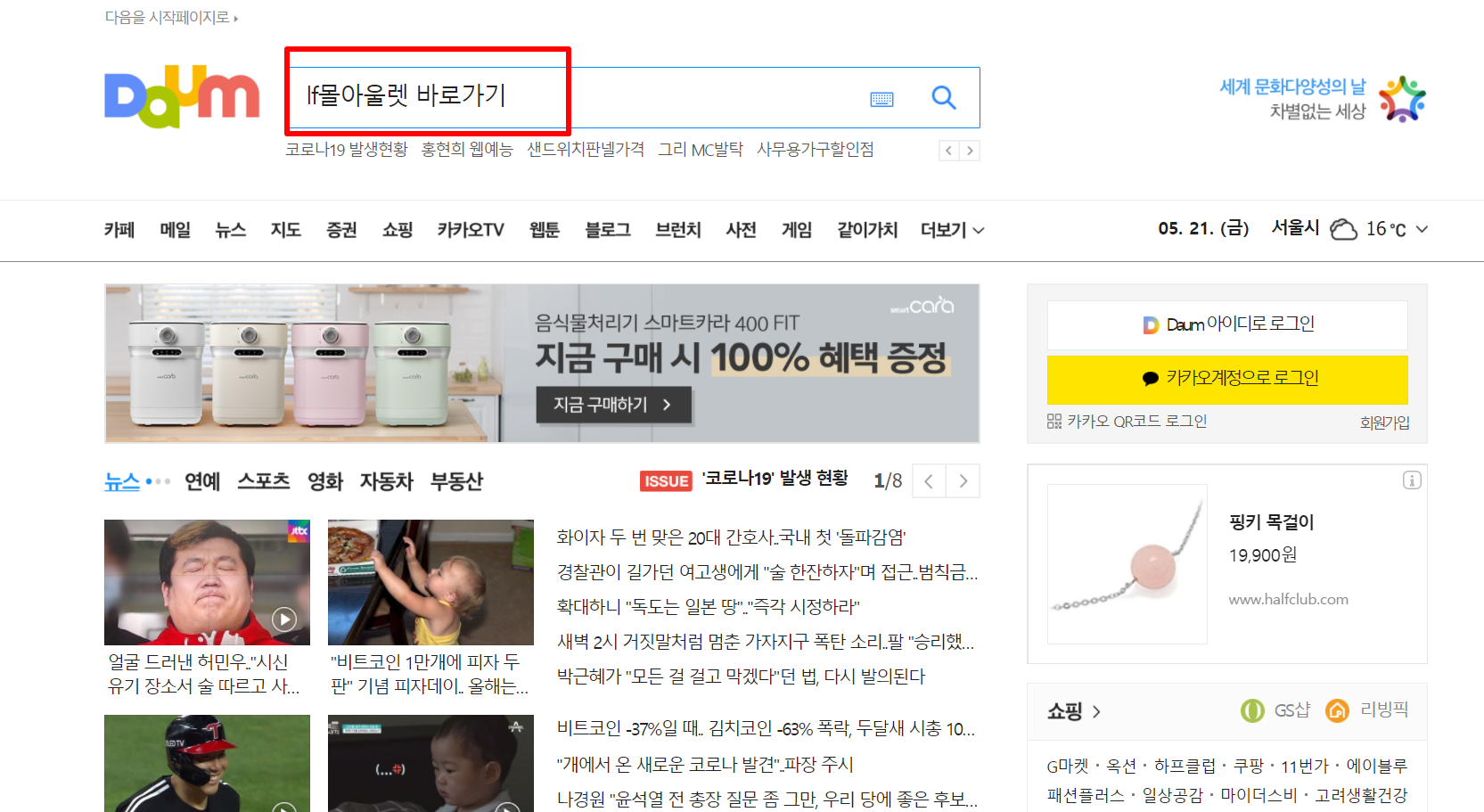
Task: Open the 메일 menu
Action: tap(176, 230)
